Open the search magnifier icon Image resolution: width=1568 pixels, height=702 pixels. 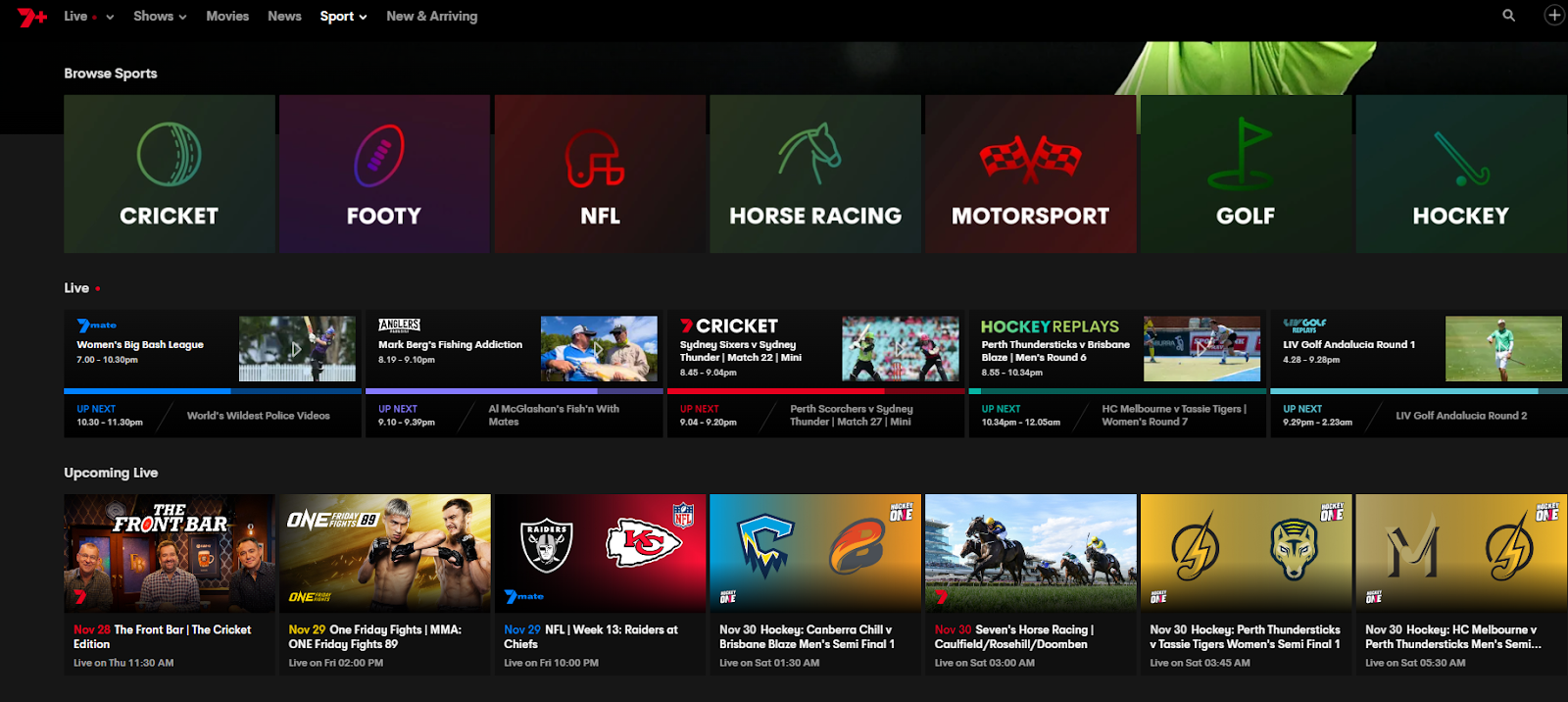(1509, 16)
